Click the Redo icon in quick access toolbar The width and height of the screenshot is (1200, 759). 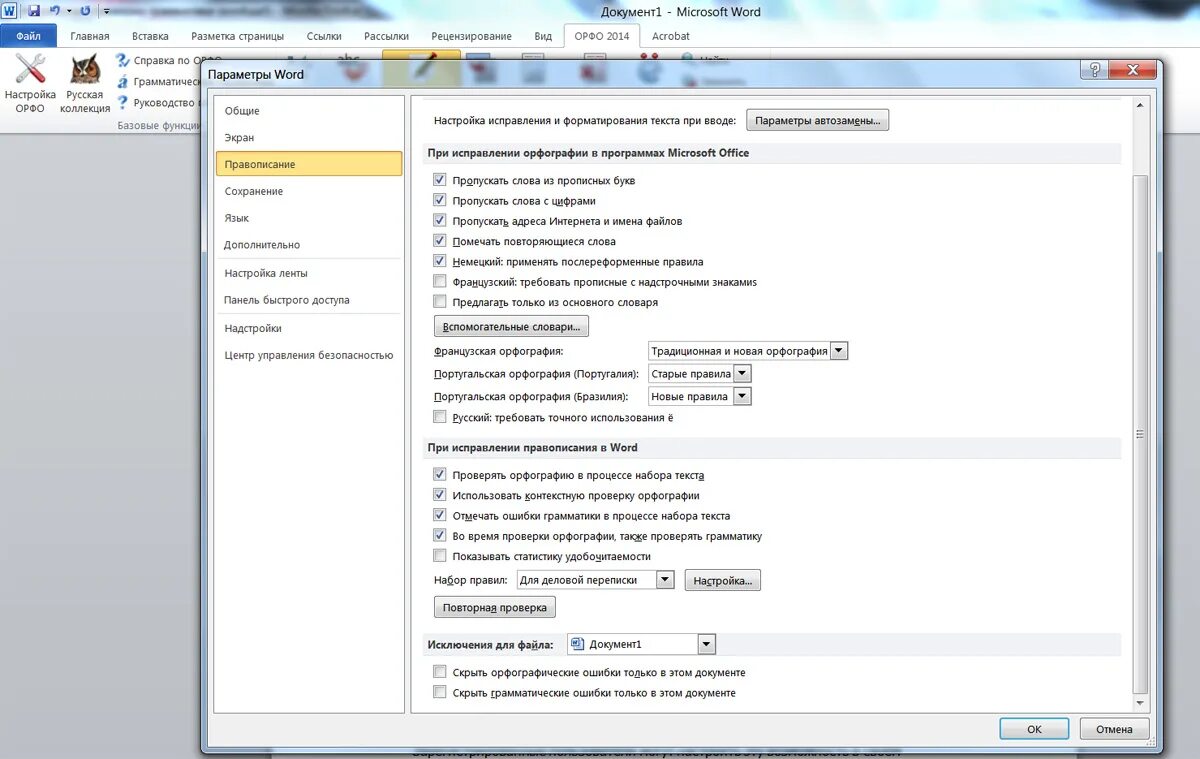tap(84, 11)
